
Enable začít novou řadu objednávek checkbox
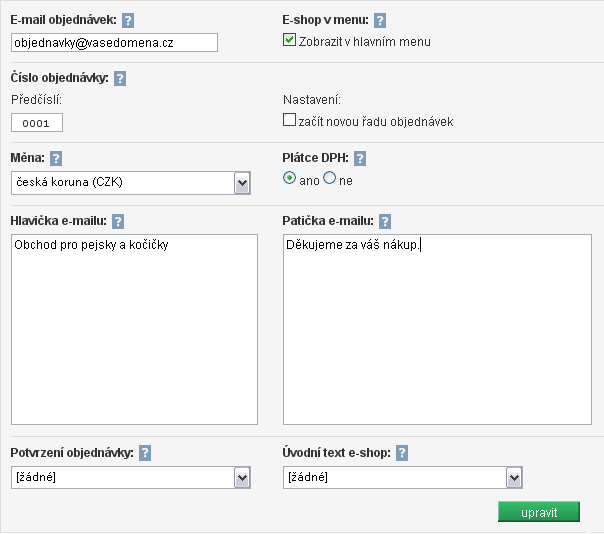coord(290,121)
